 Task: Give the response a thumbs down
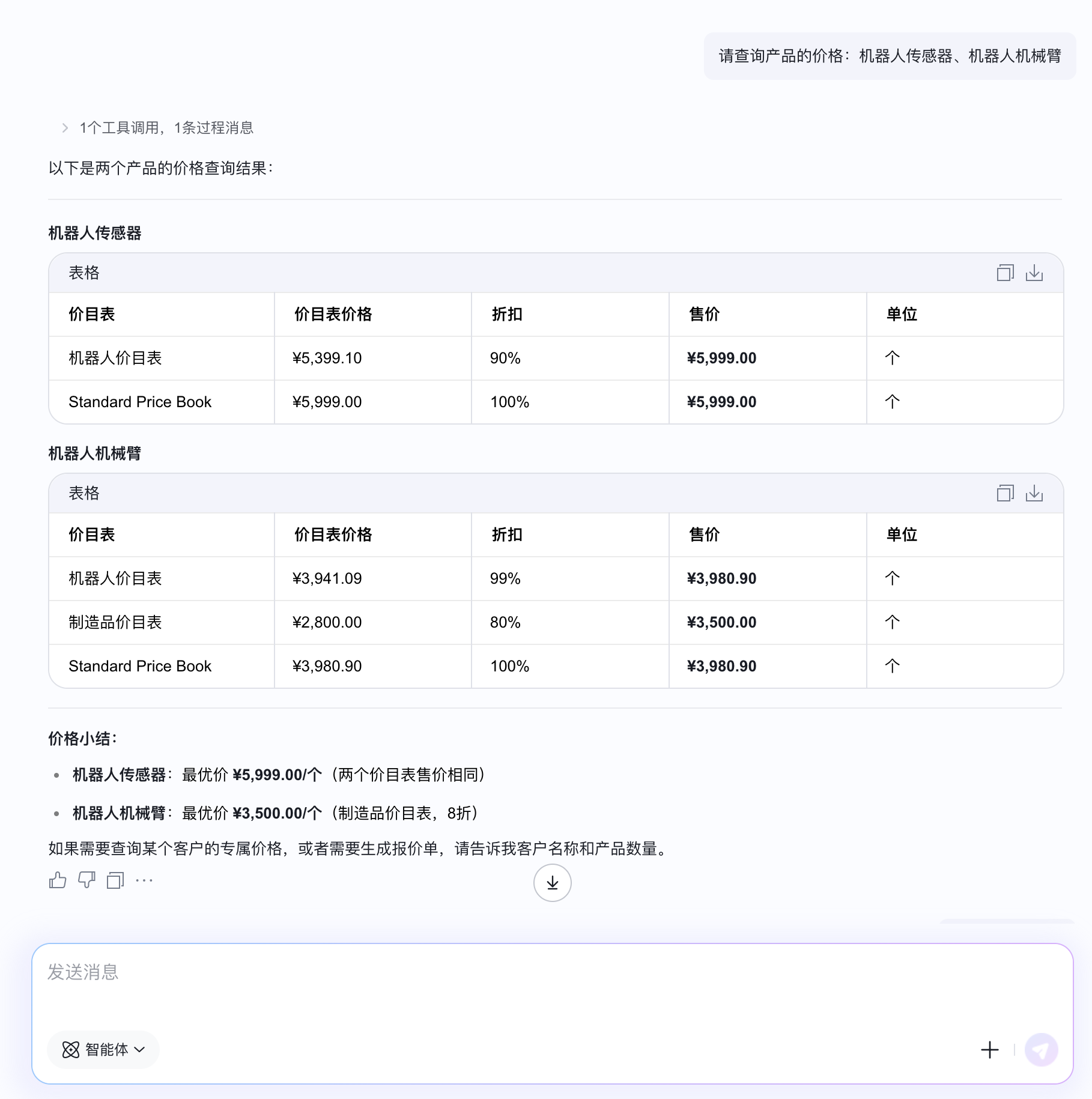click(x=86, y=880)
